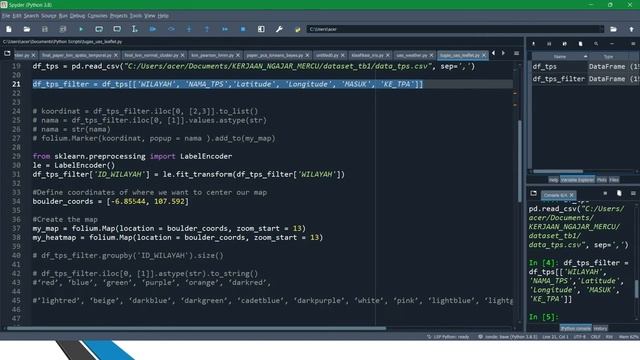Select the IPython console bottom tab

pyautogui.click(x=576, y=328)
